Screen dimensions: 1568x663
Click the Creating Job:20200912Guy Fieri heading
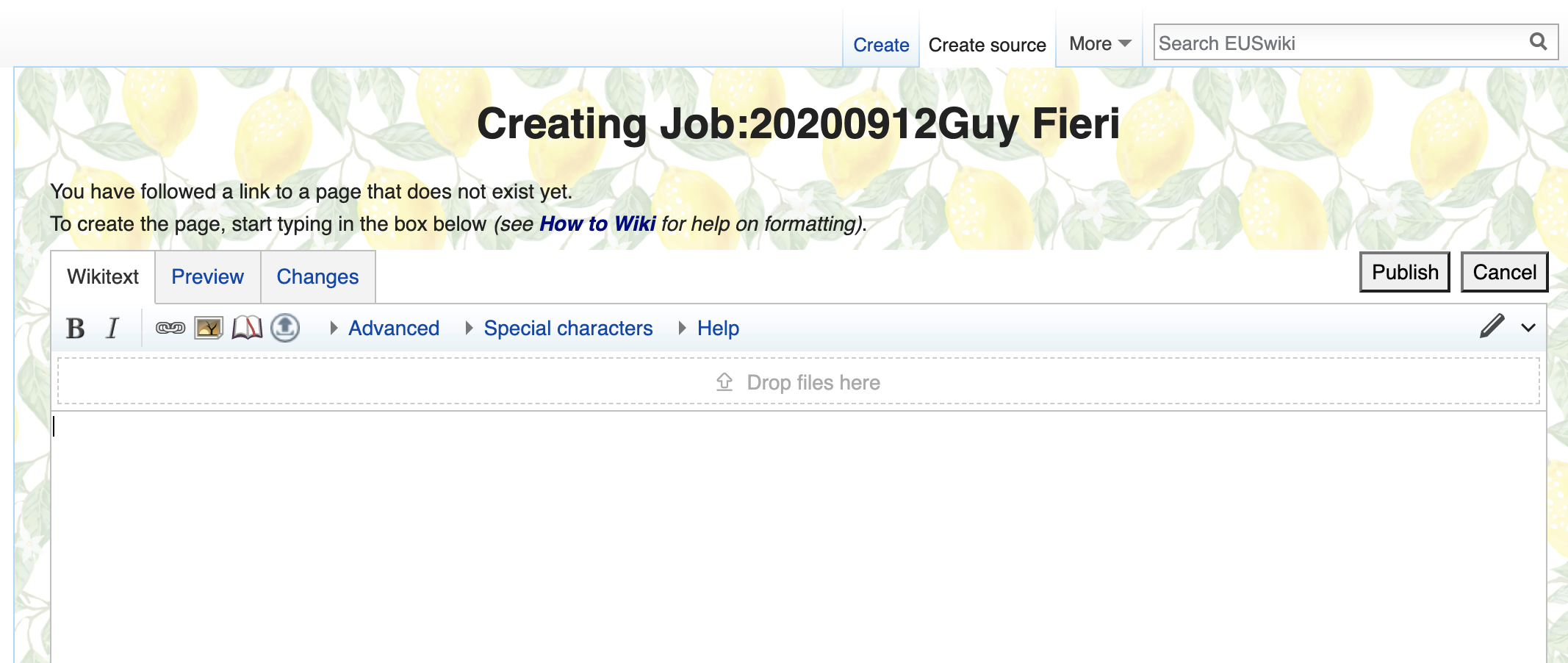(x=799, y=123)
